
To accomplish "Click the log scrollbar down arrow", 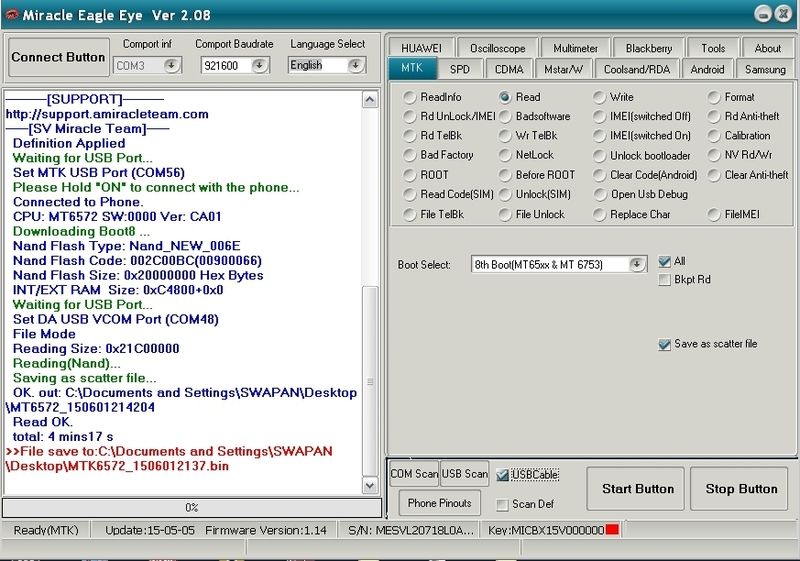I will point(370,486).
